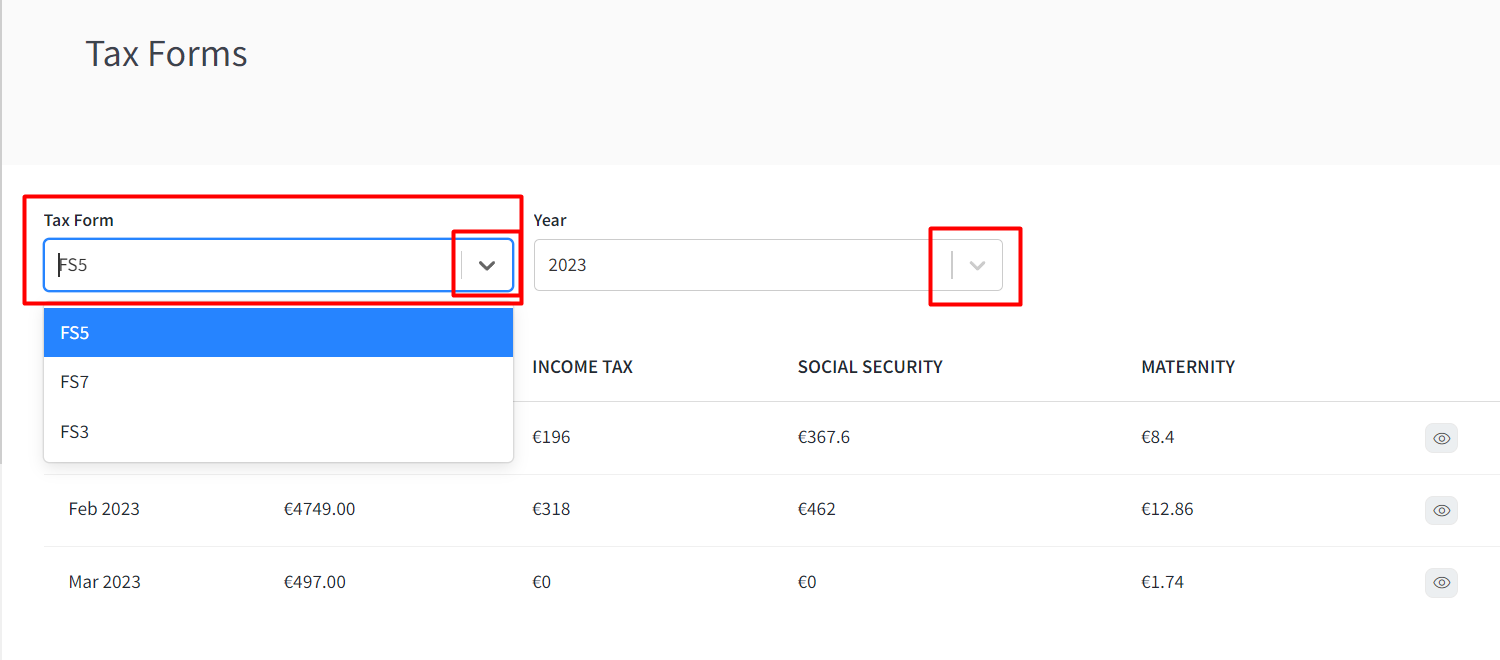This screenshot has width=1500, height=660.
Task: View details for the €8.4 maternity row
Action: 1441,438
